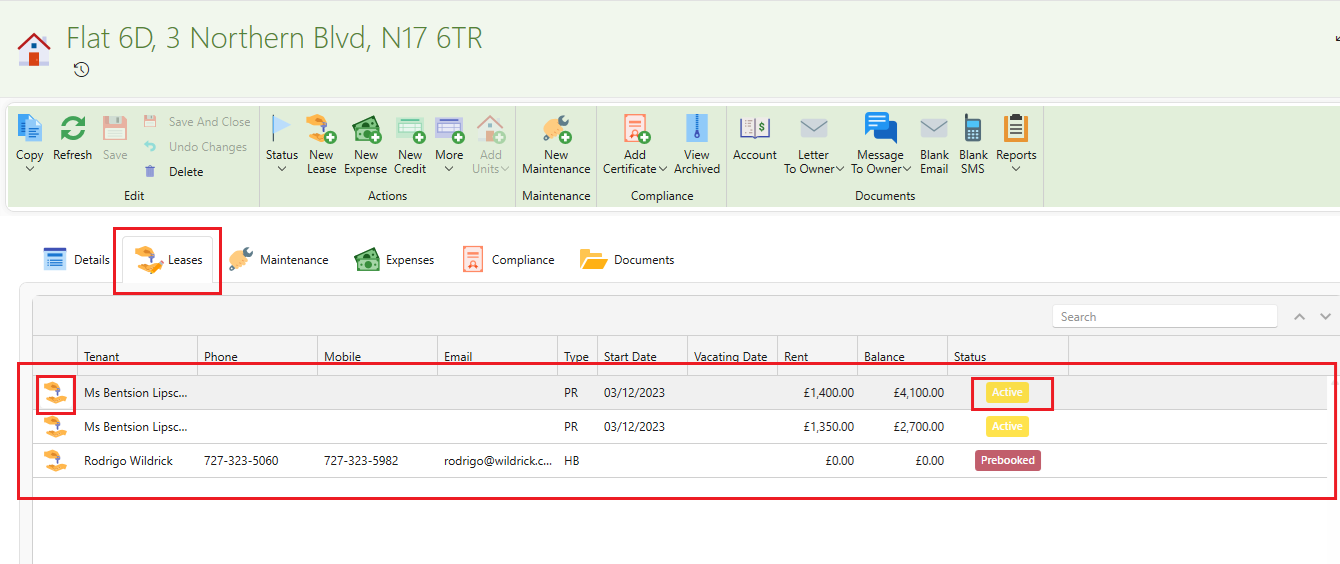Open the Reports dropdown menu
This screenshot has width=1340, height=564.
point(1016,168)
